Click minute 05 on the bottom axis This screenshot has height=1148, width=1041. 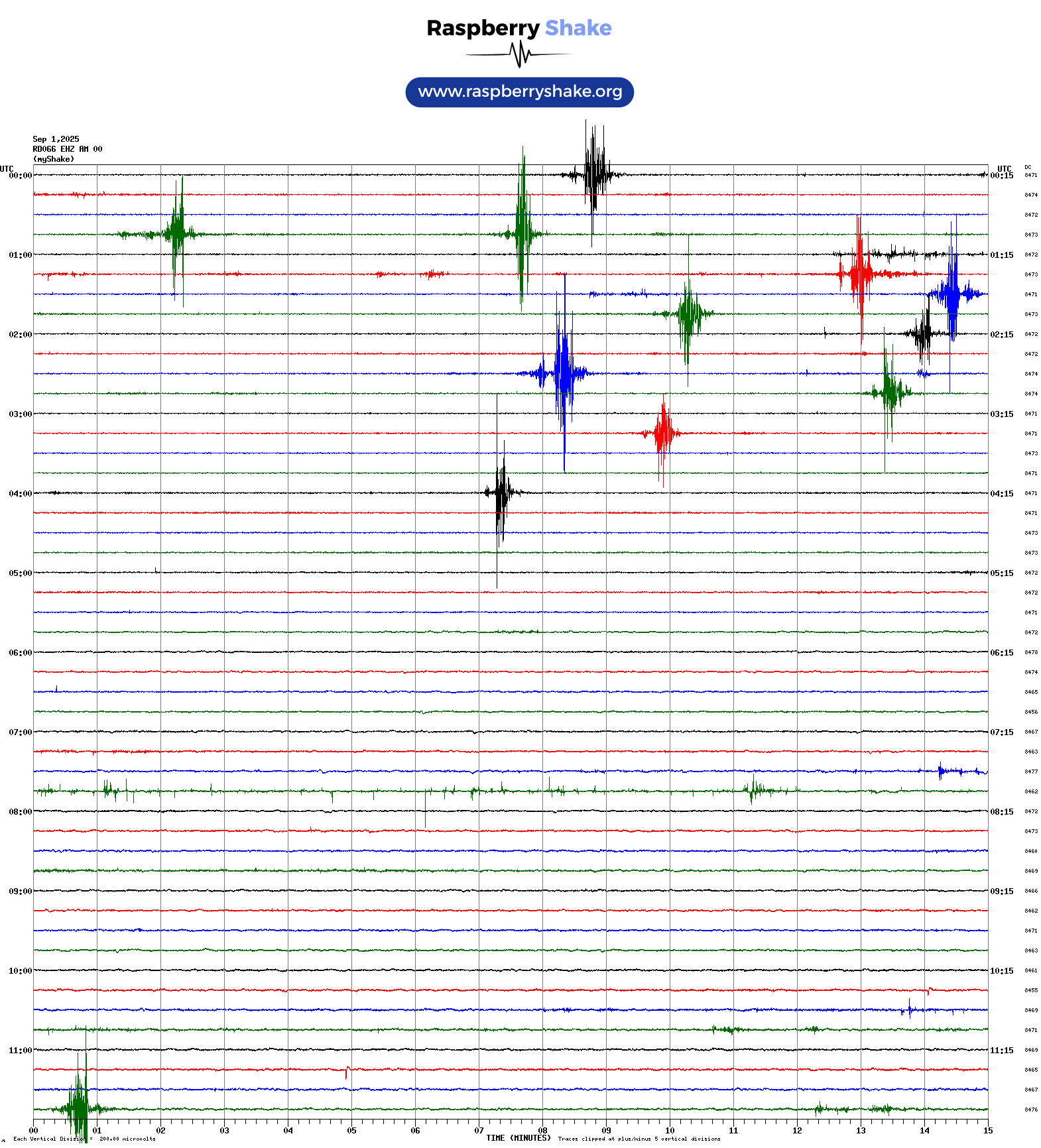coord(351,1131)
